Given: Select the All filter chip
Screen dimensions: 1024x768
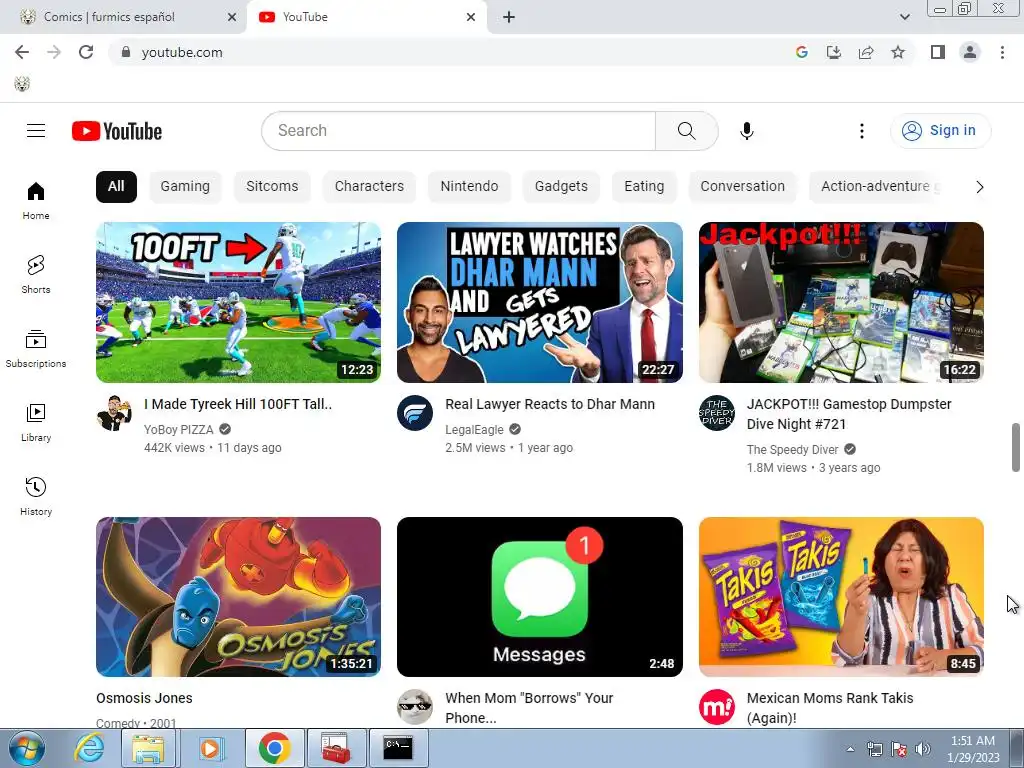Looking at the screenshot, I should [x=116, y=187].
